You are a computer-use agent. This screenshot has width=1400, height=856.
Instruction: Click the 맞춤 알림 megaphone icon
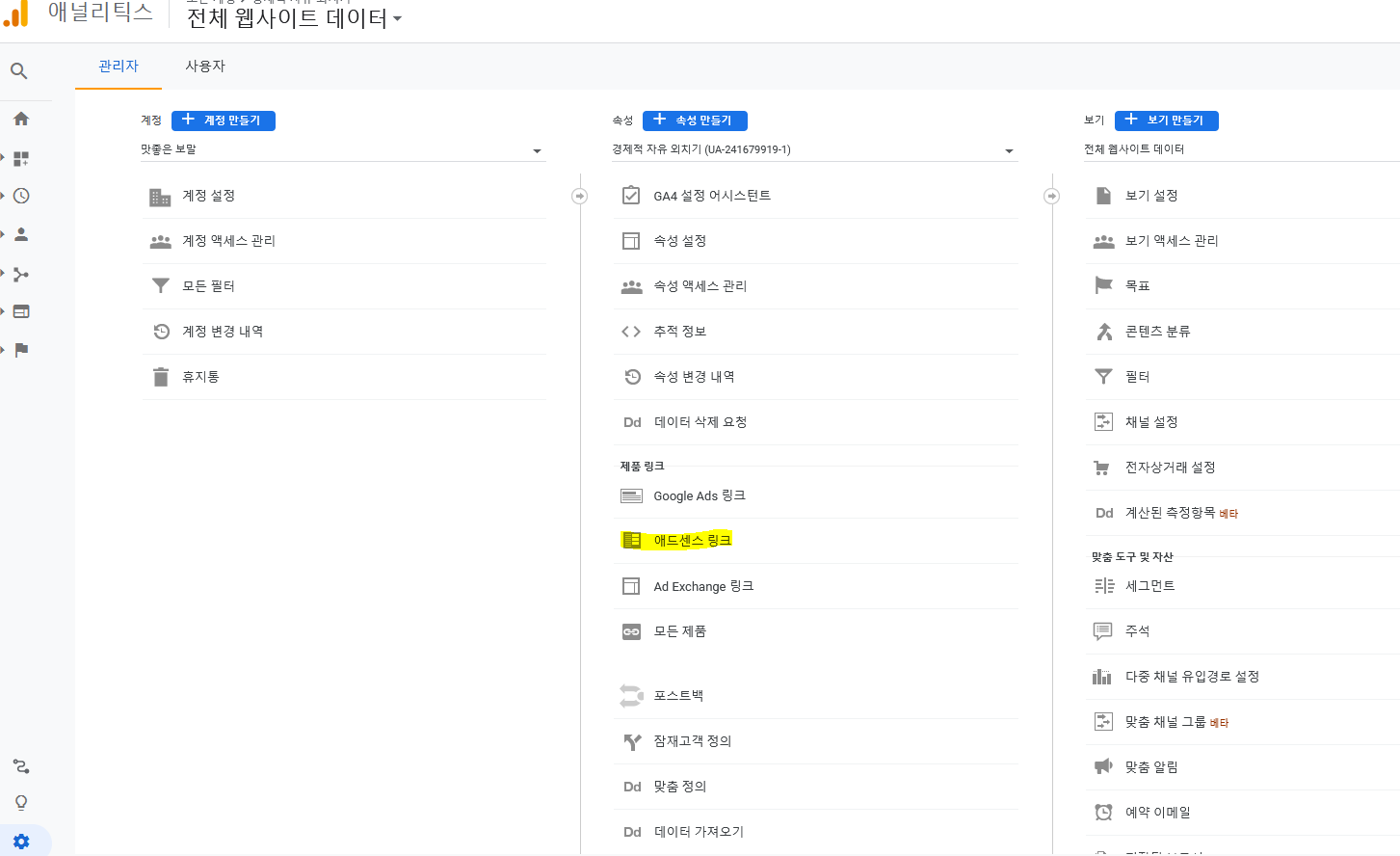coord(1103,766)
